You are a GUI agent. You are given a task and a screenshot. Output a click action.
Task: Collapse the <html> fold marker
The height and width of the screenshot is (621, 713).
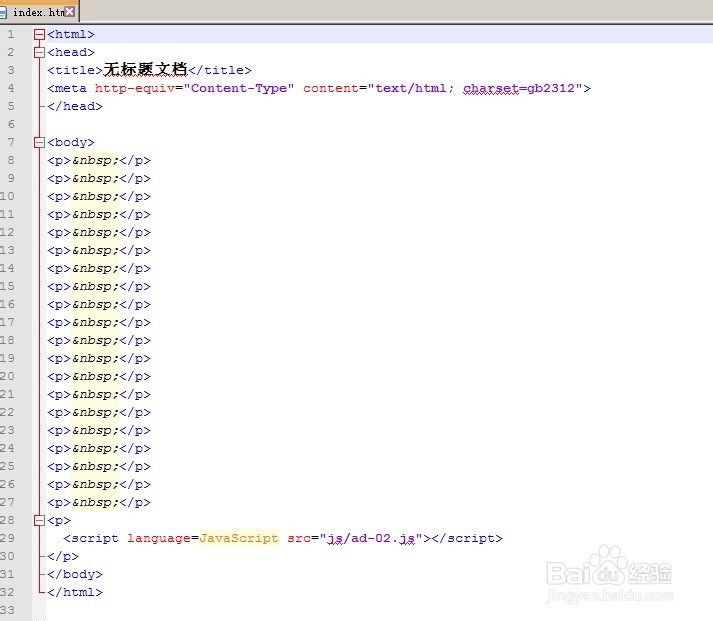point(40,34)
